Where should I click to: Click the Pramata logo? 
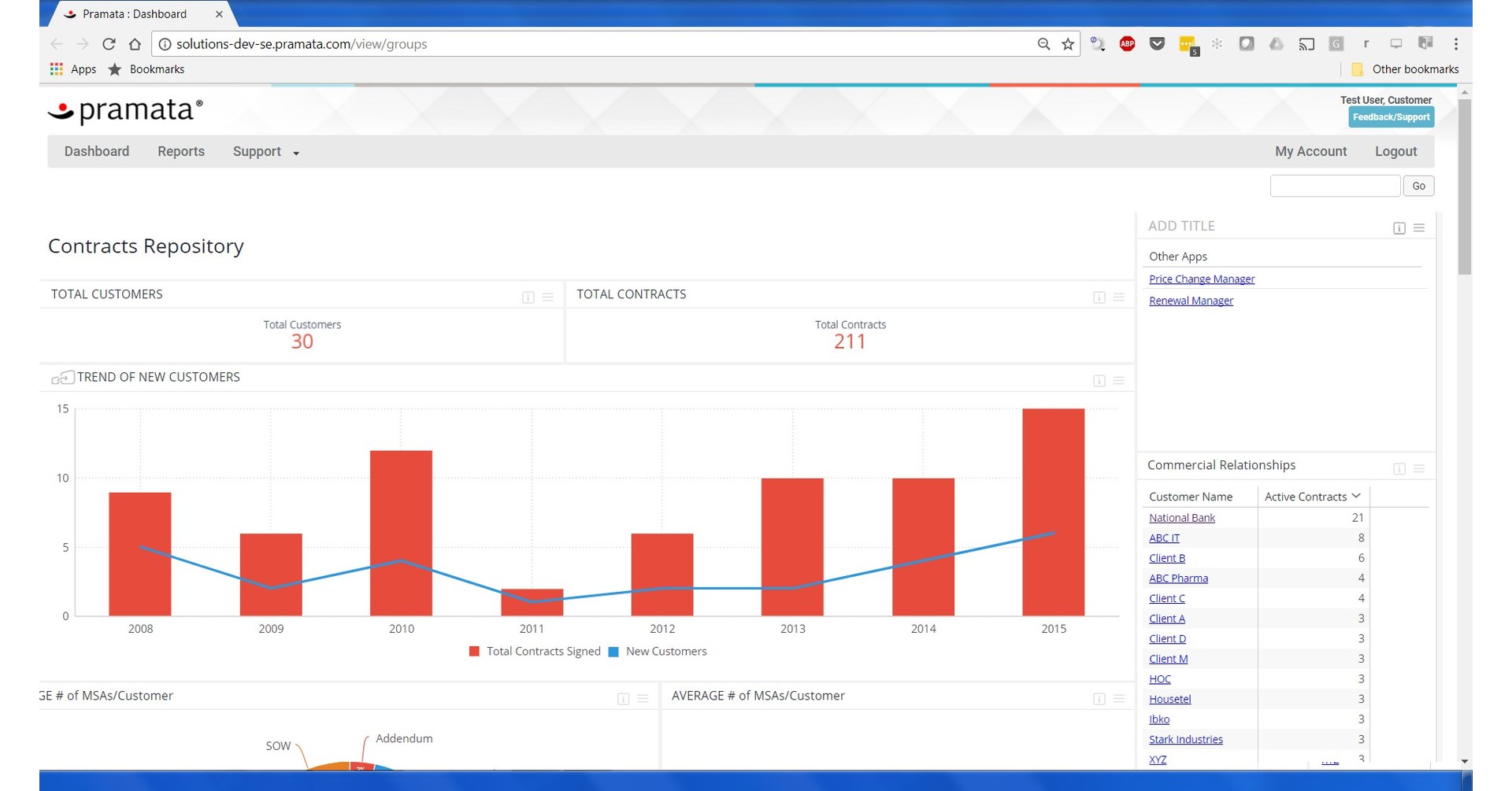point(126,110)
